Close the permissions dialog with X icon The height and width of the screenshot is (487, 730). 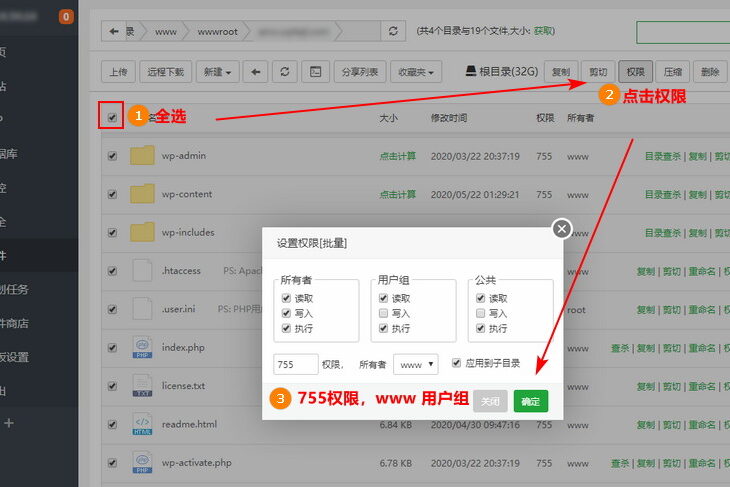click(x=562, y=229)
